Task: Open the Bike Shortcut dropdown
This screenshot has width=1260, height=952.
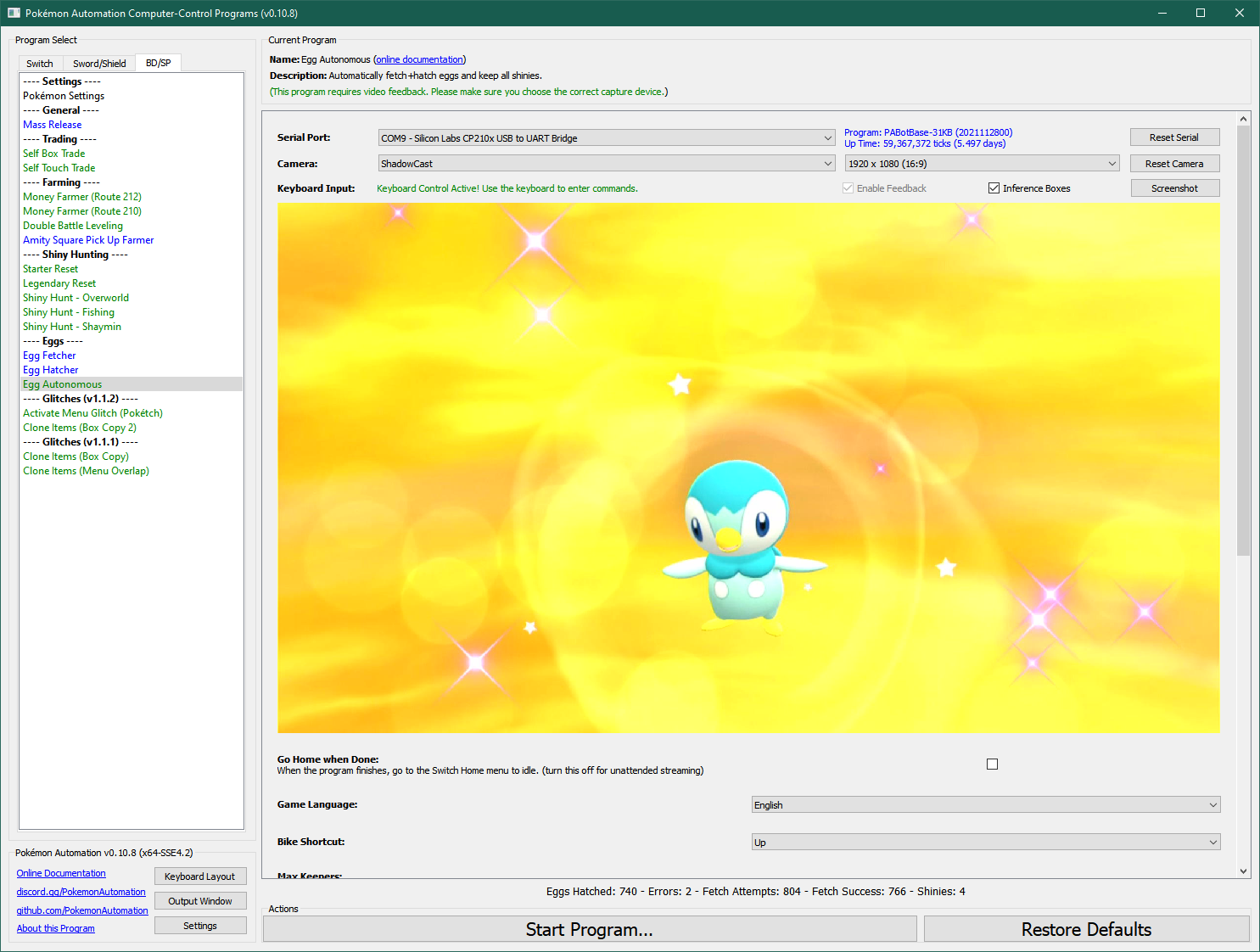Action: coord(985,843)
